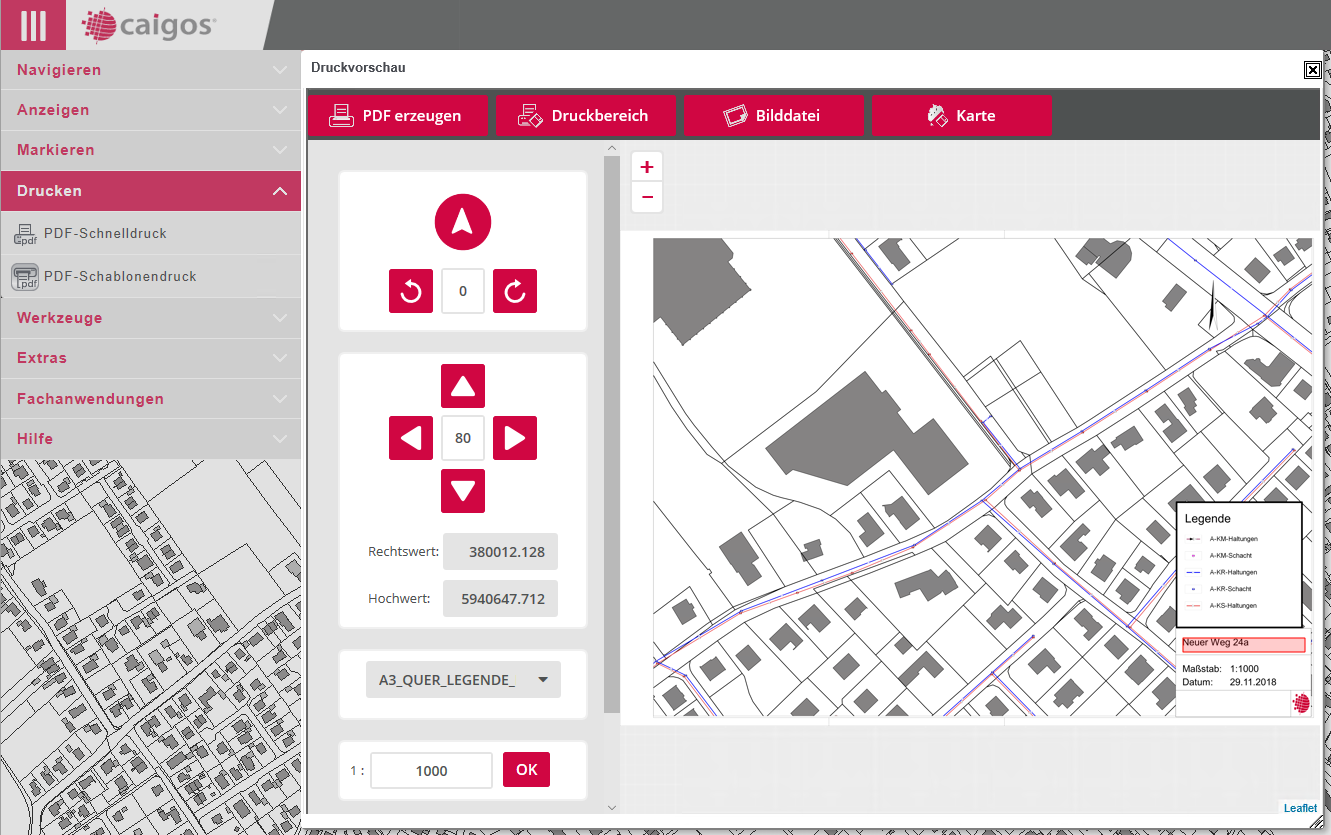Image resolution: width=1331 pixels, height=835 pixels.
Task: Click the PDF erzeugen button
Action: 397,116
